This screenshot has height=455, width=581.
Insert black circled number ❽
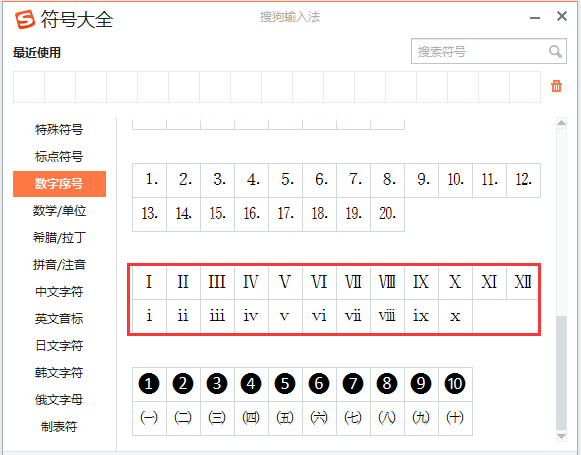[x=387, y=384]
